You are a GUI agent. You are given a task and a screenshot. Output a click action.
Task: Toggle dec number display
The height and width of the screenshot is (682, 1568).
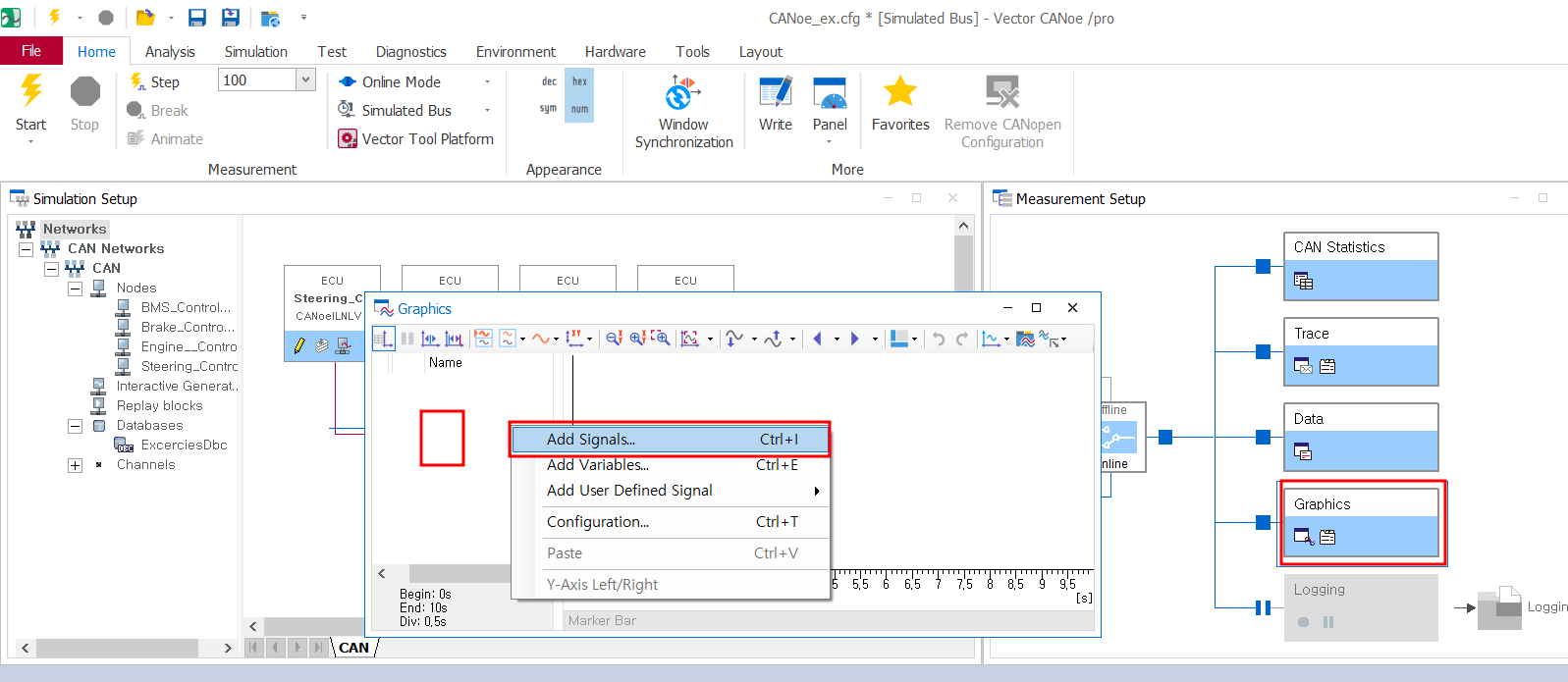(549, 81)
